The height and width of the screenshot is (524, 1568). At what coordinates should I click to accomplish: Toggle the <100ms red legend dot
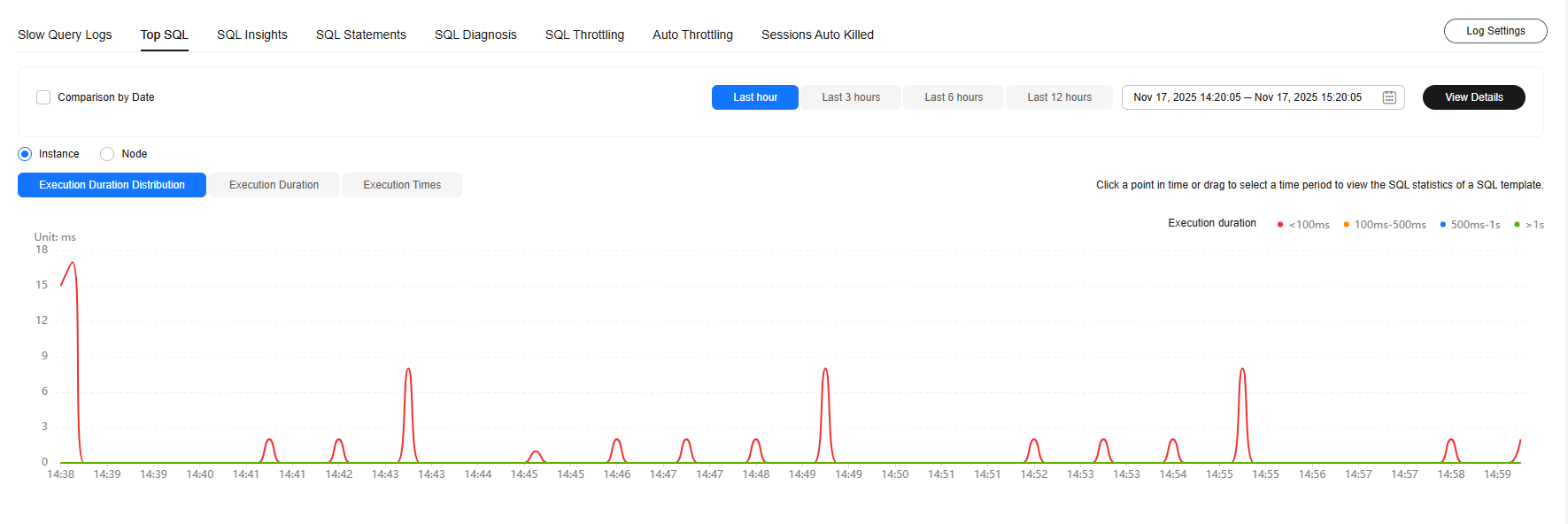click(1280, 225)
